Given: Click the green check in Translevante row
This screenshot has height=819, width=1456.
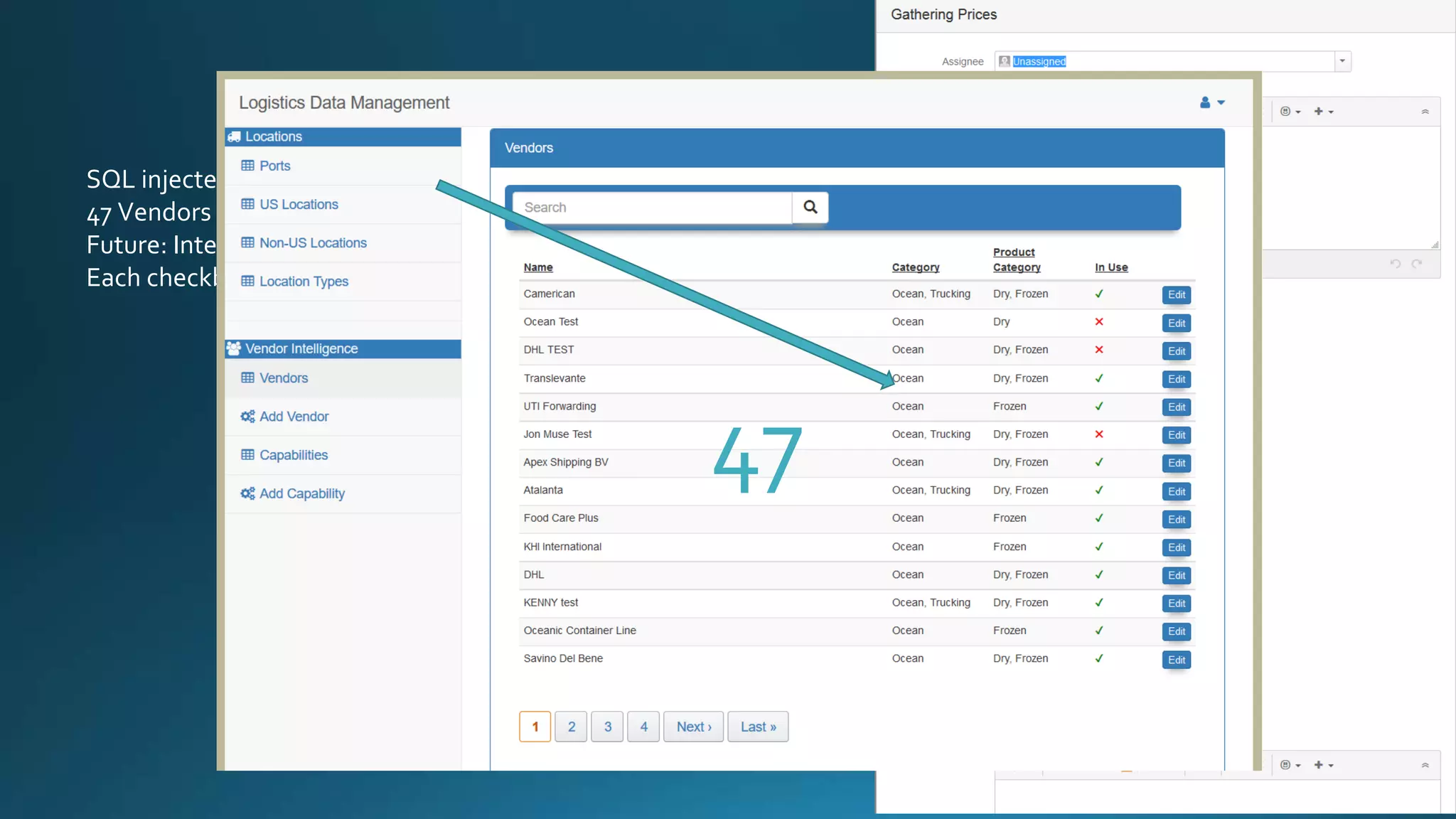Looking at the screenshot, I should pos(1099,378).
